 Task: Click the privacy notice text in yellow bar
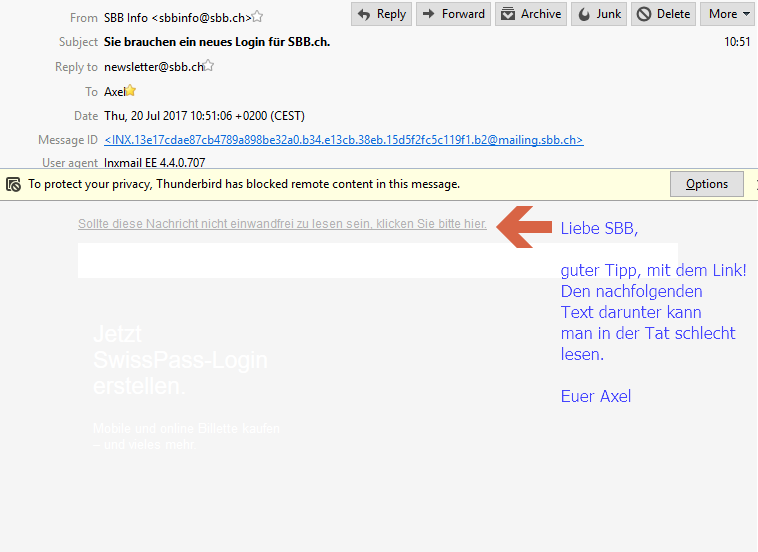[x=244, y=184]
